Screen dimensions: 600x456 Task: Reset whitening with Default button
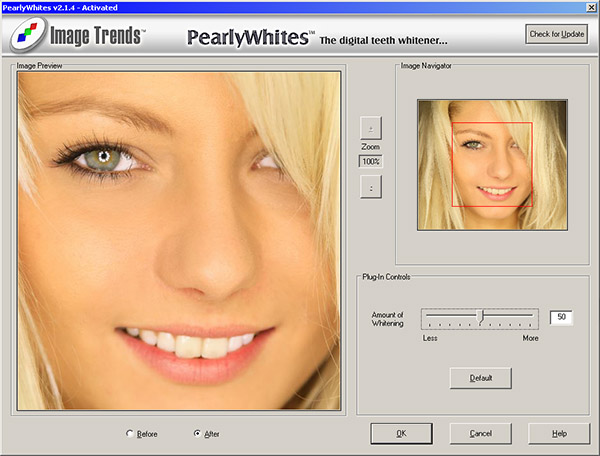(481, 378)
